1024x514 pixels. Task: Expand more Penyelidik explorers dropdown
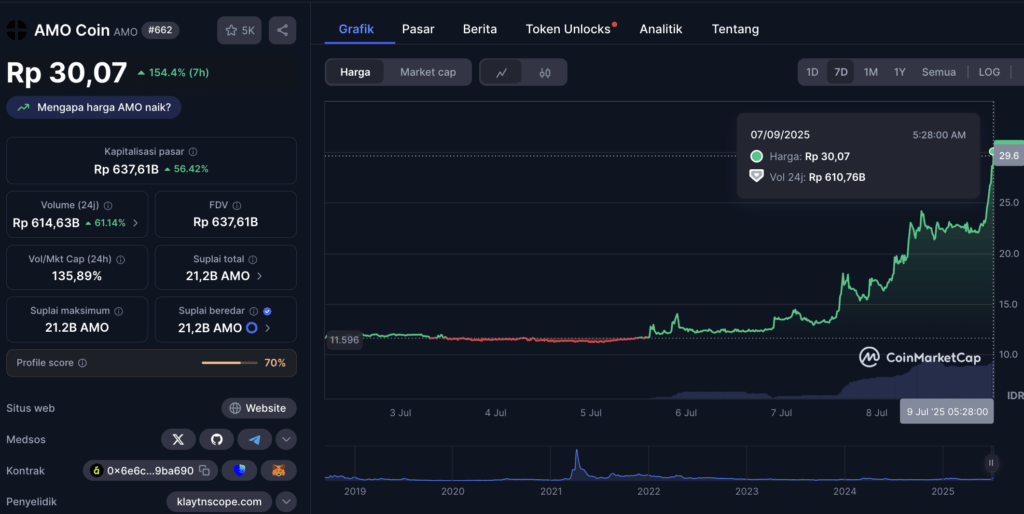click(286, 502)
